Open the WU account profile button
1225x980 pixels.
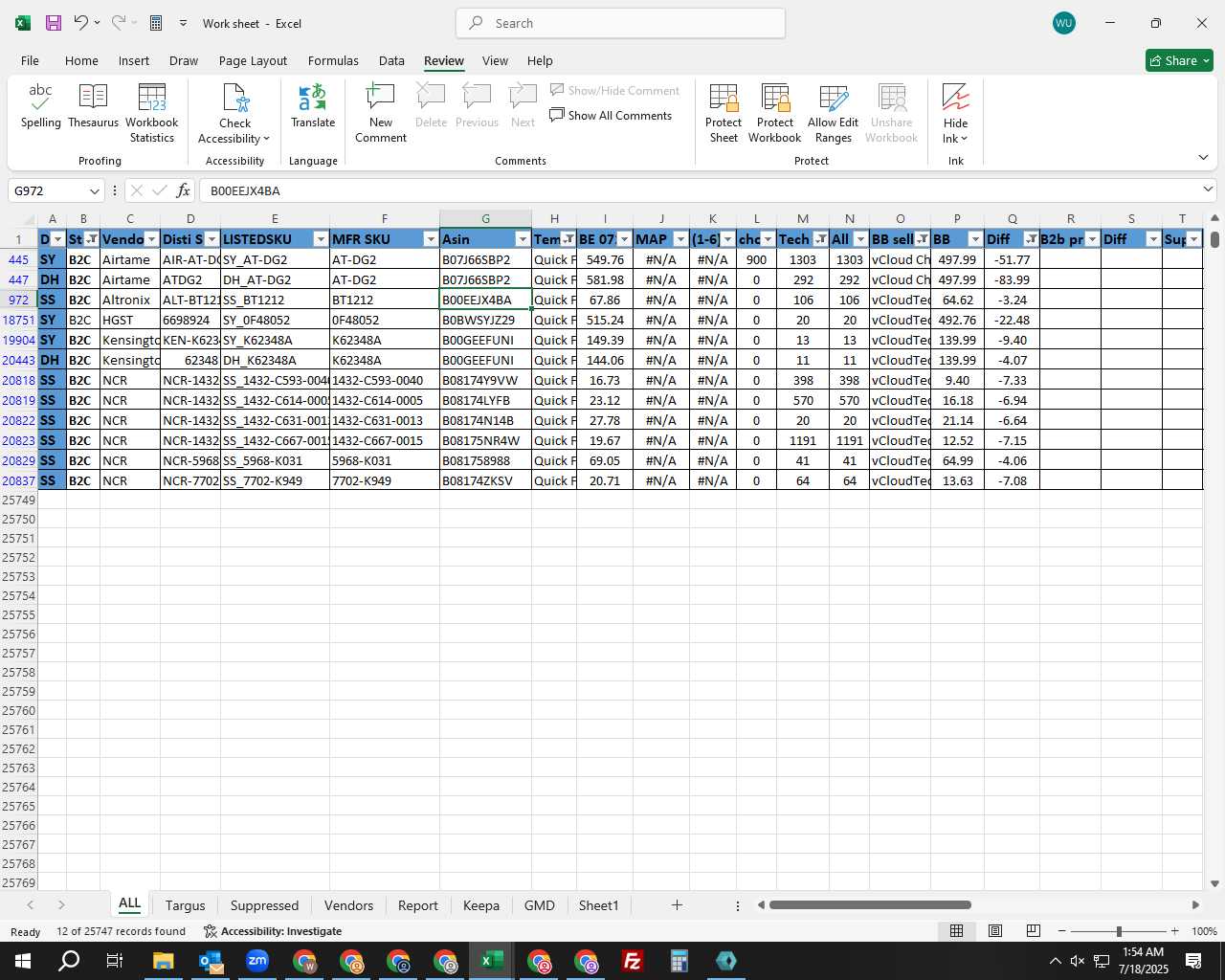1064,23
